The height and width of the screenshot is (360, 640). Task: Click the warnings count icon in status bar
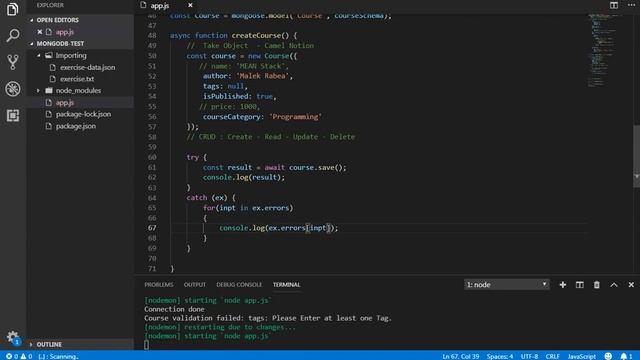[26, 356]
